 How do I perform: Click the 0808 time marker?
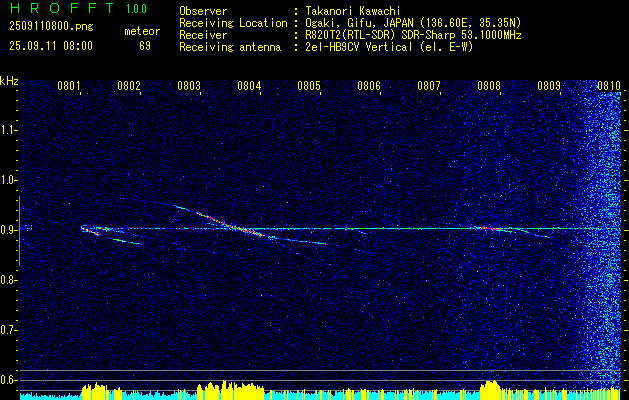(x=489, y=85)
